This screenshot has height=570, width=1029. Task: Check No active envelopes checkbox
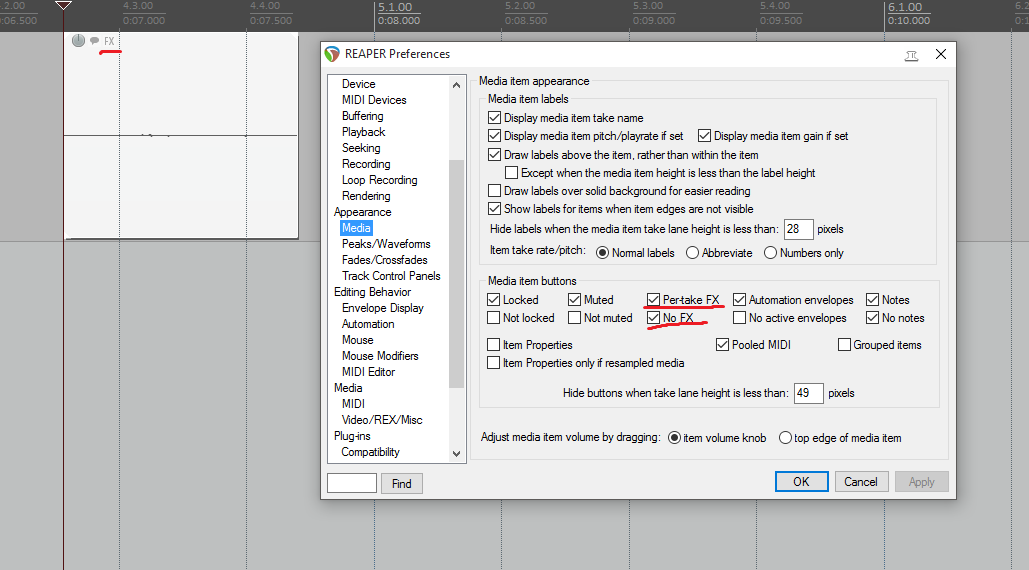740,317
